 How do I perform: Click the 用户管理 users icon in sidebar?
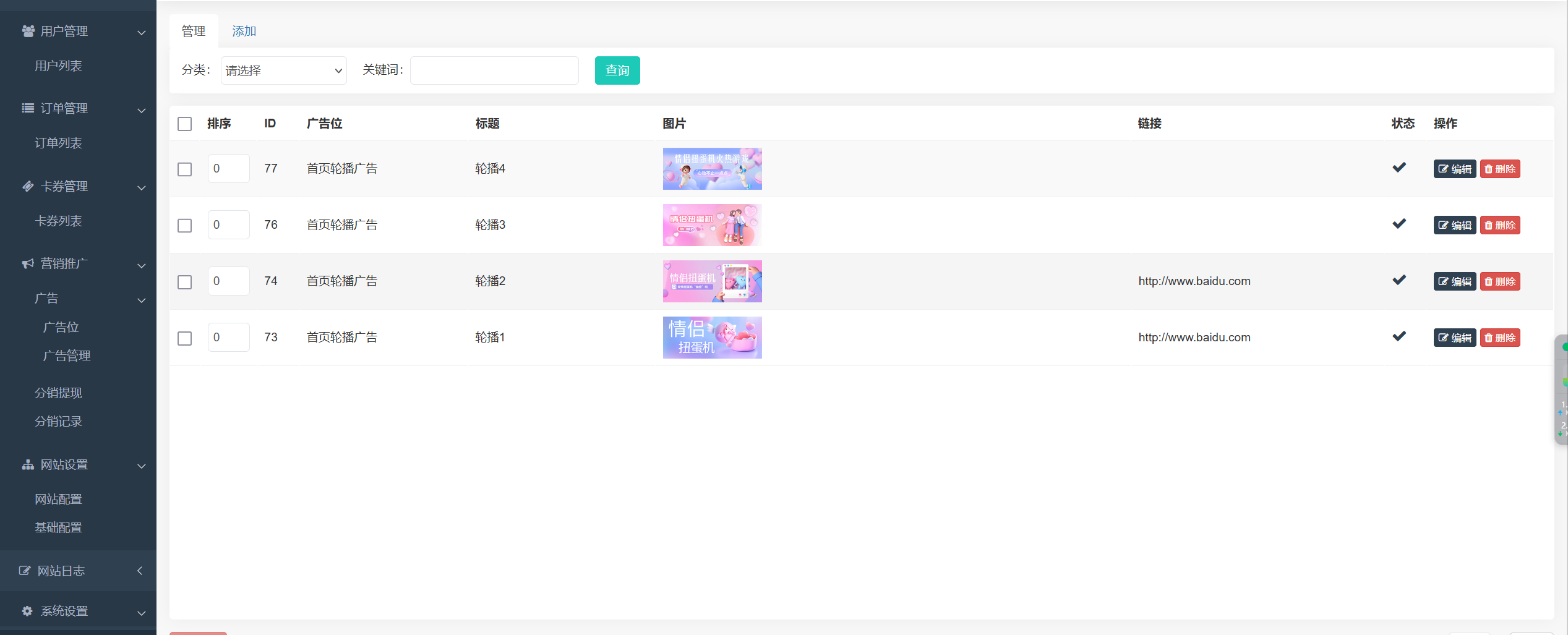pos(28,31)
